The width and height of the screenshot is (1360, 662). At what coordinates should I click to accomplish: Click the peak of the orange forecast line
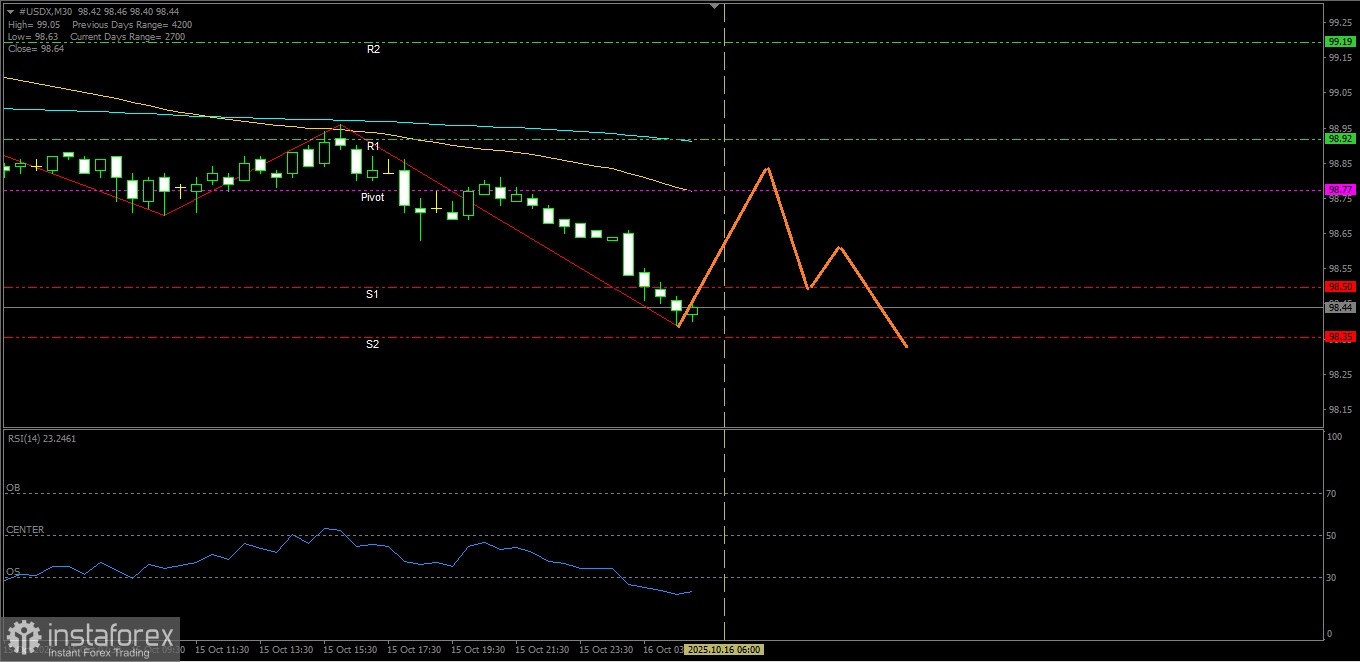[x=767, y=168]
